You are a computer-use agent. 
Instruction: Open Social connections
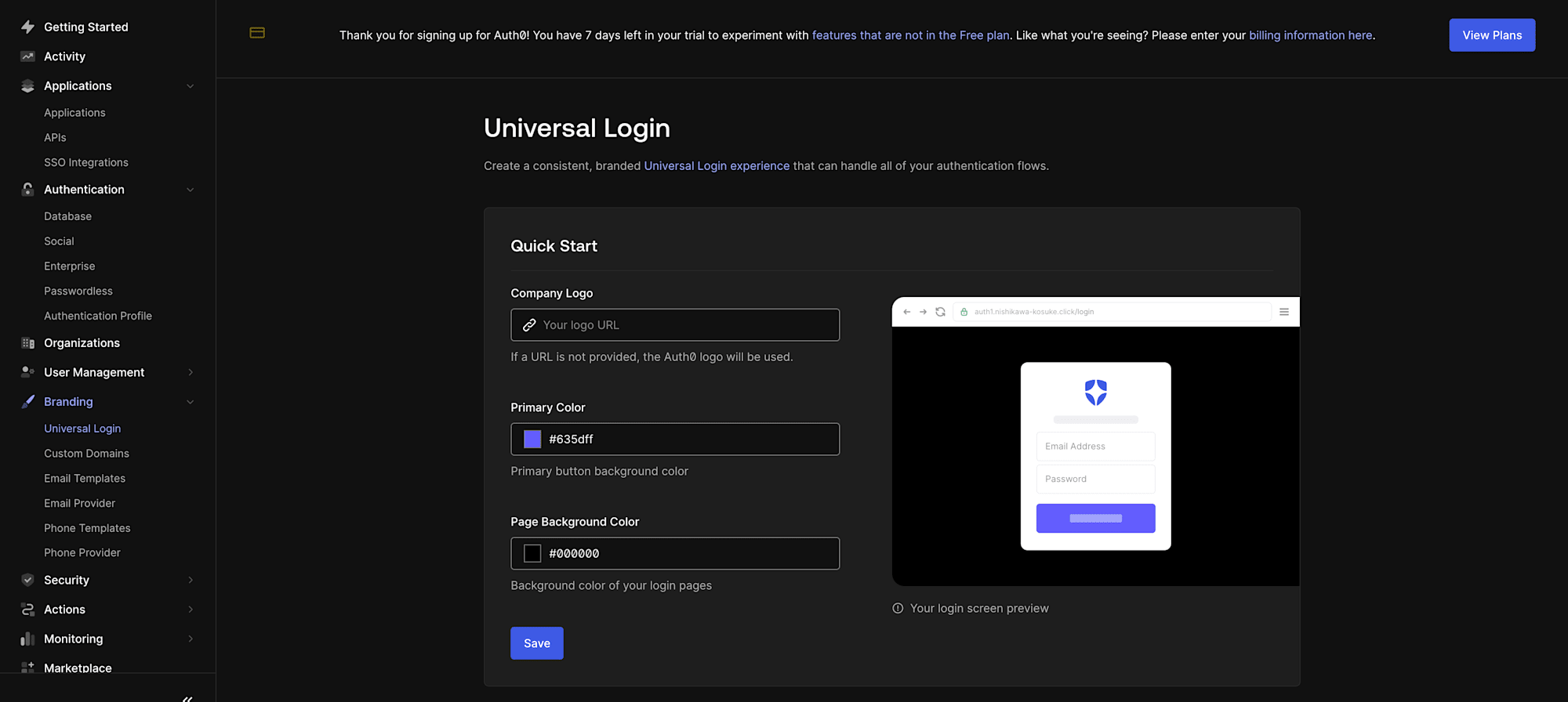click(59, 241)
